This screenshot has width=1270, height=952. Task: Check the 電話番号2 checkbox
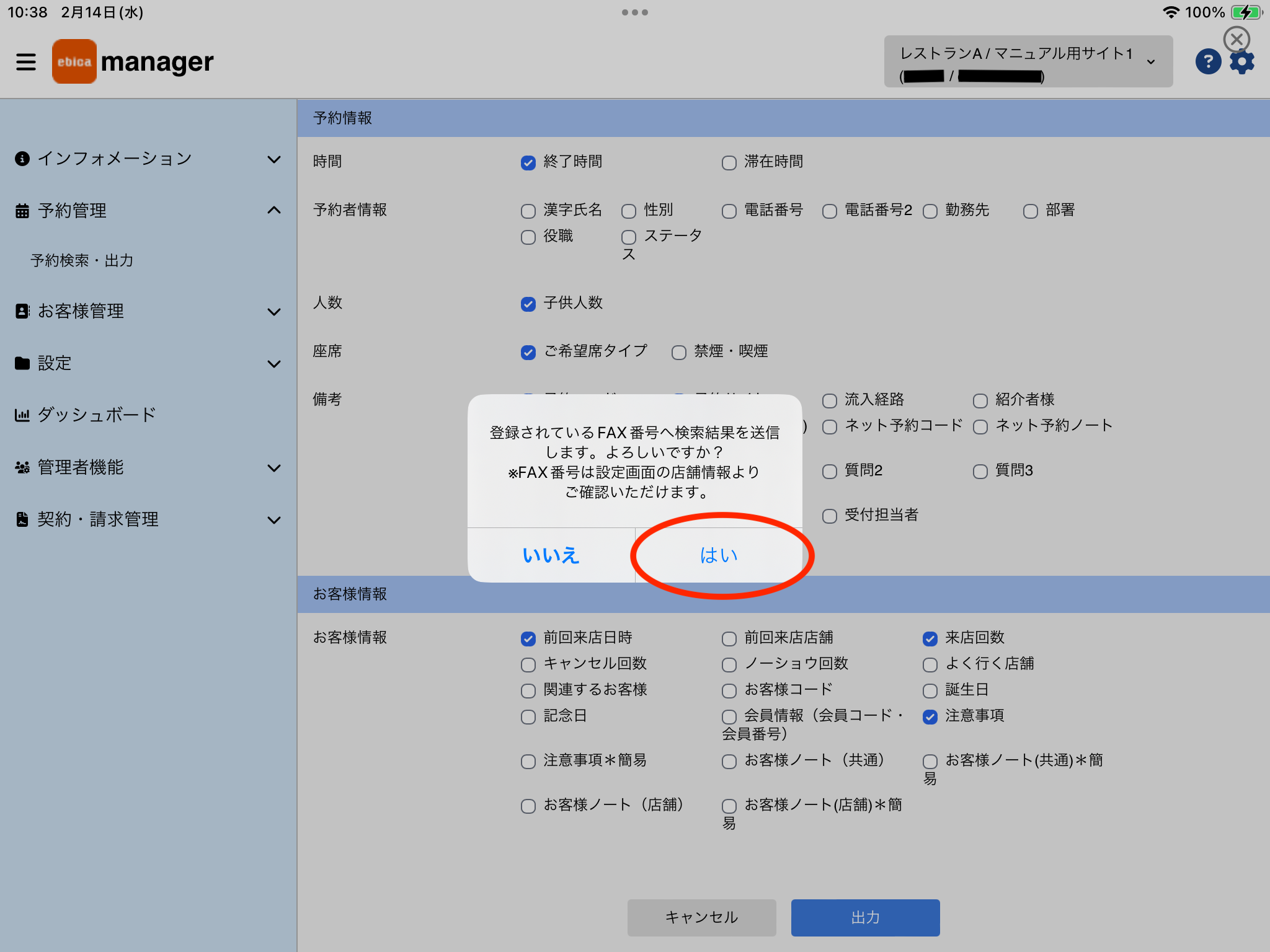(830, 211)
